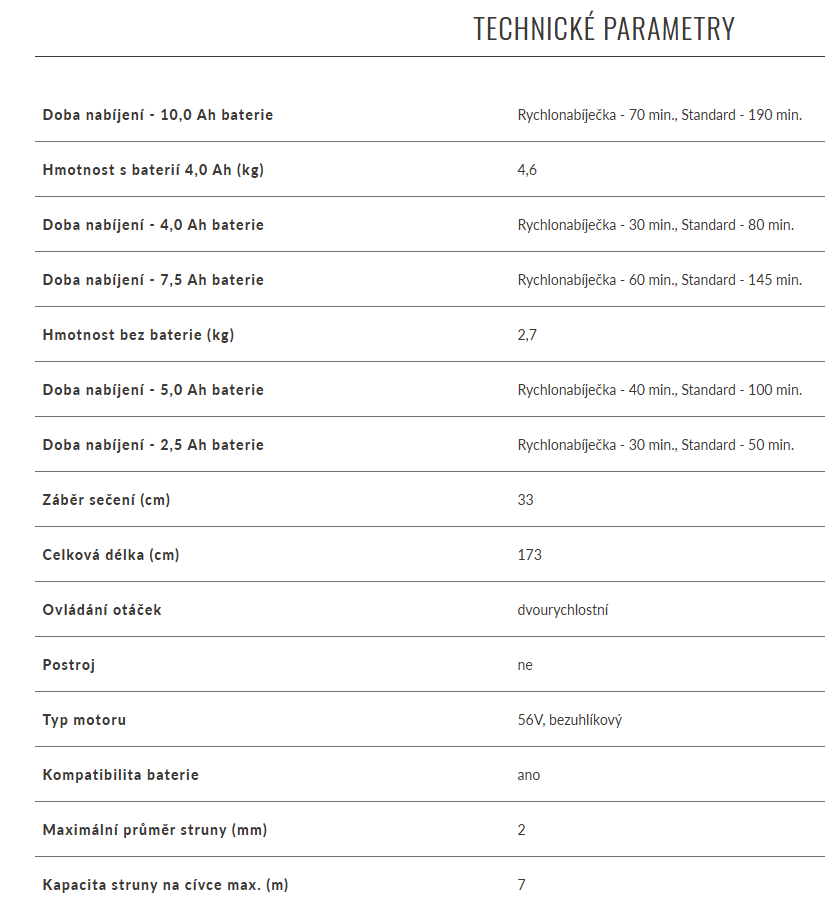Select the Maximální průměr struny (mm) label
825x910 pixels.
tap(155, 830)
